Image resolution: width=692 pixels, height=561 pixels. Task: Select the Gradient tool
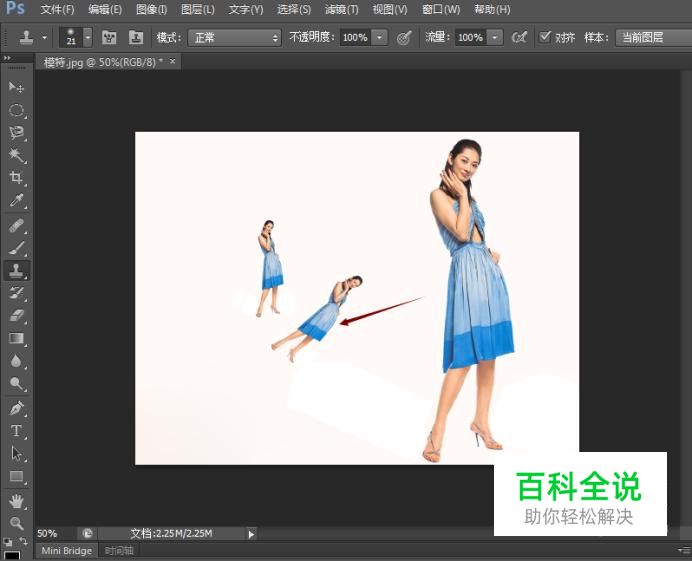pos(16,339)
